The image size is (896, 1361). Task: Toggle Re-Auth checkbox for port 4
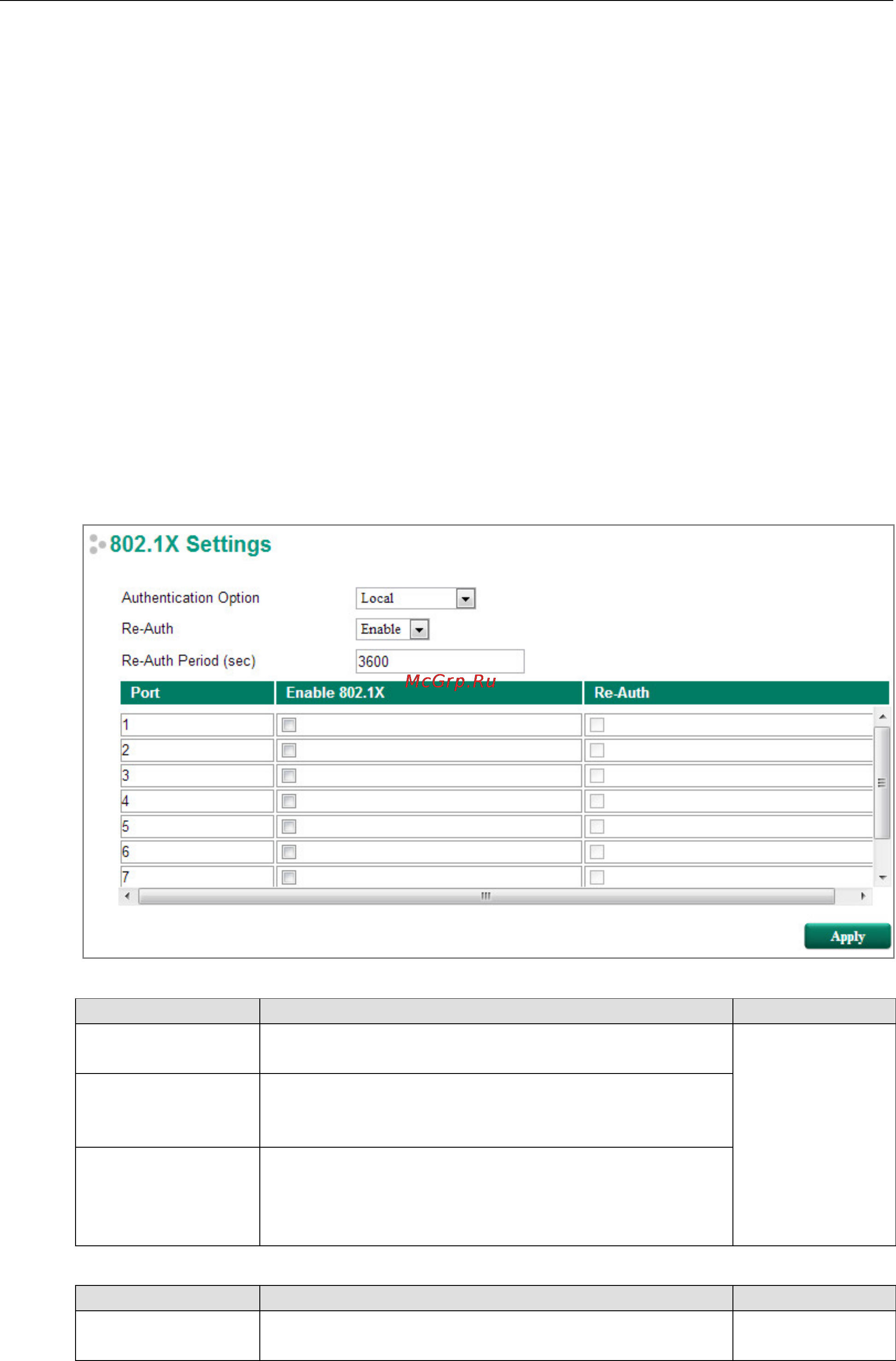[597, 801]
